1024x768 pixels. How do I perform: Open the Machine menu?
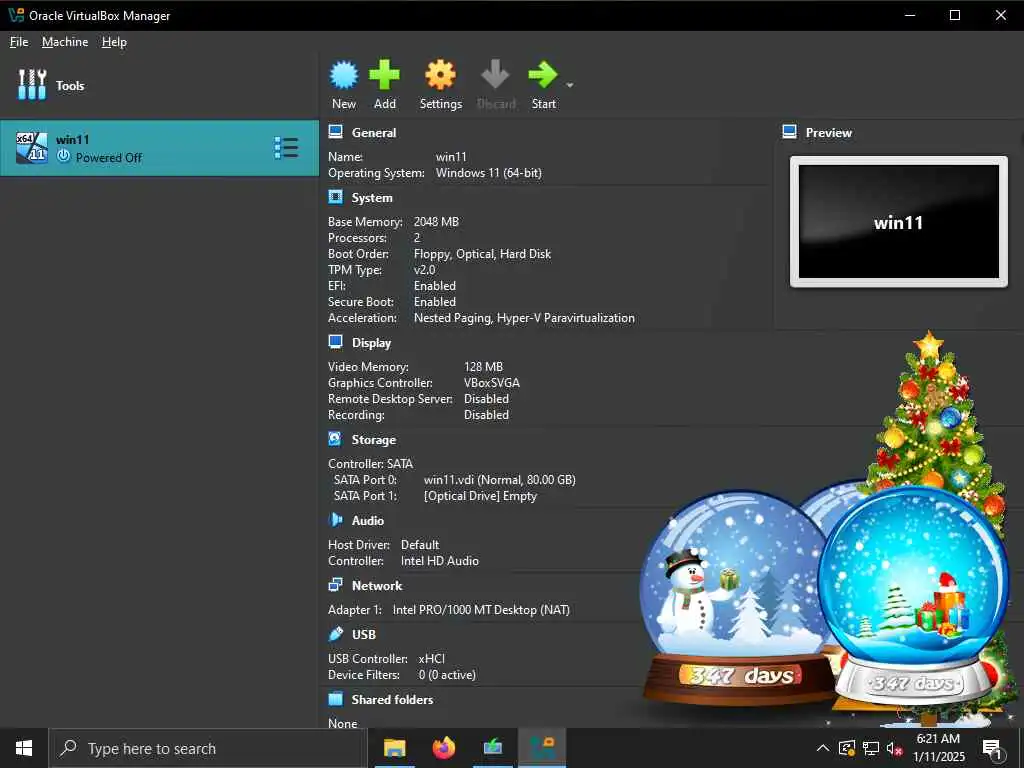(x=65, y=42)
